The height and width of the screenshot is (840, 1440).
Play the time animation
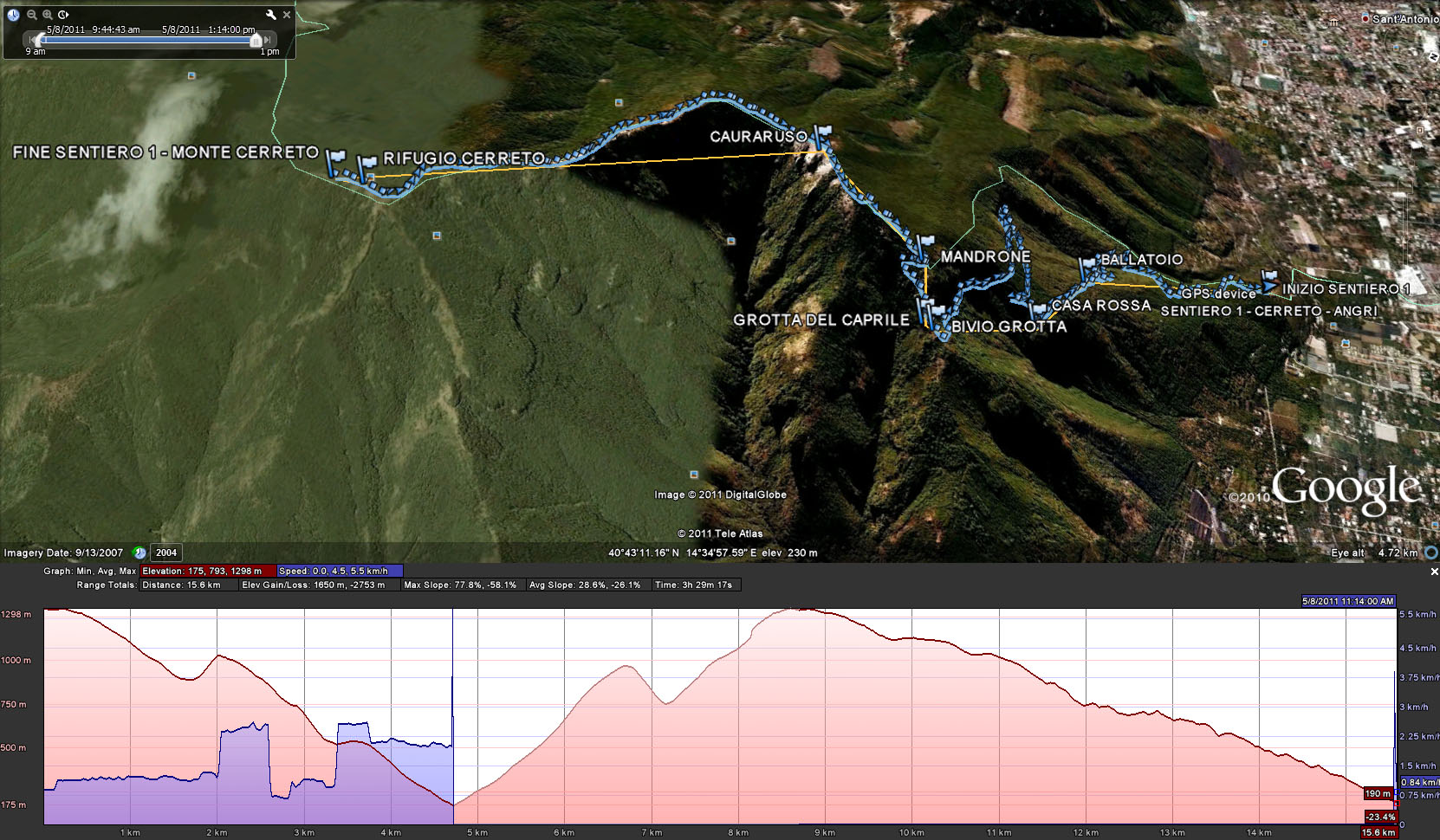pos(63,14)
